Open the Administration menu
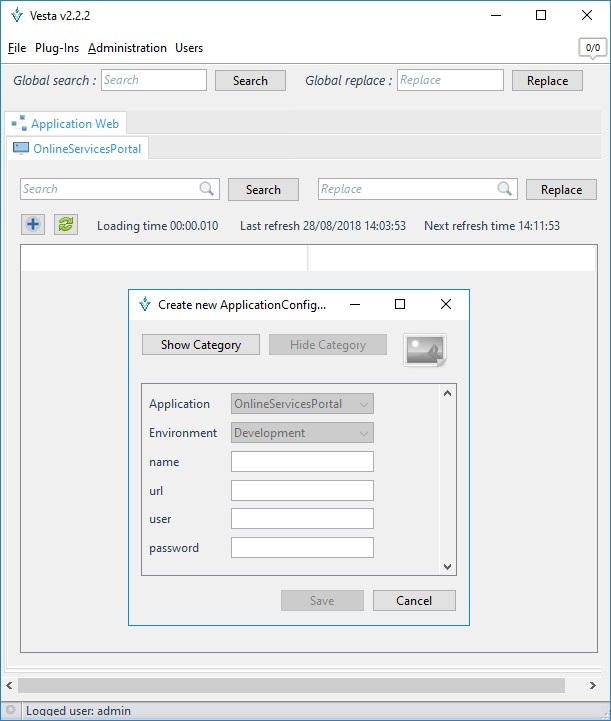This screenshot has width=611, height=721. pyautogui.click(x=127, y=48)
